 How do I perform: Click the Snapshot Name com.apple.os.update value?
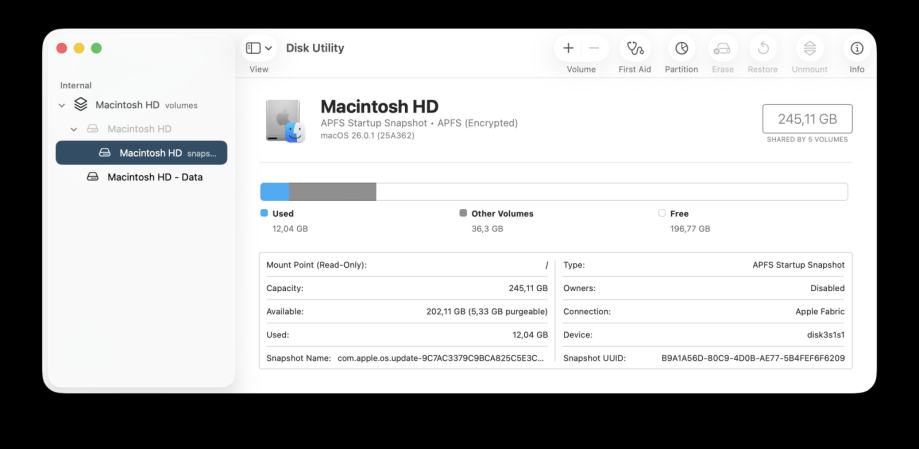tap(441, 358)
